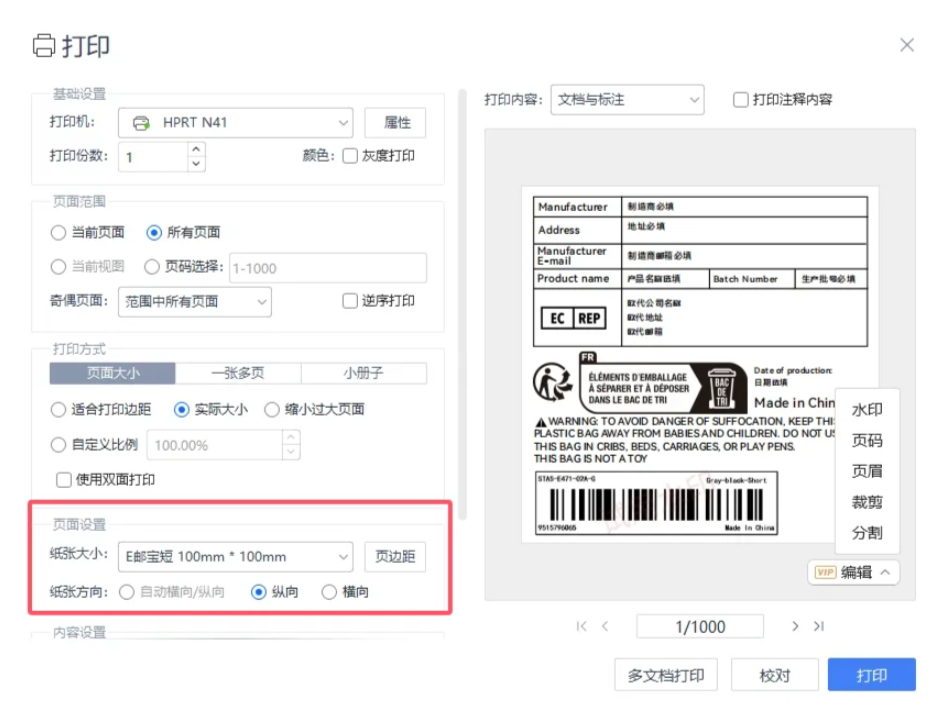This screenshot has height=720, width=946.
Task: Click the settings panel vertical scrollbar
Action: [x=463, y=305]
